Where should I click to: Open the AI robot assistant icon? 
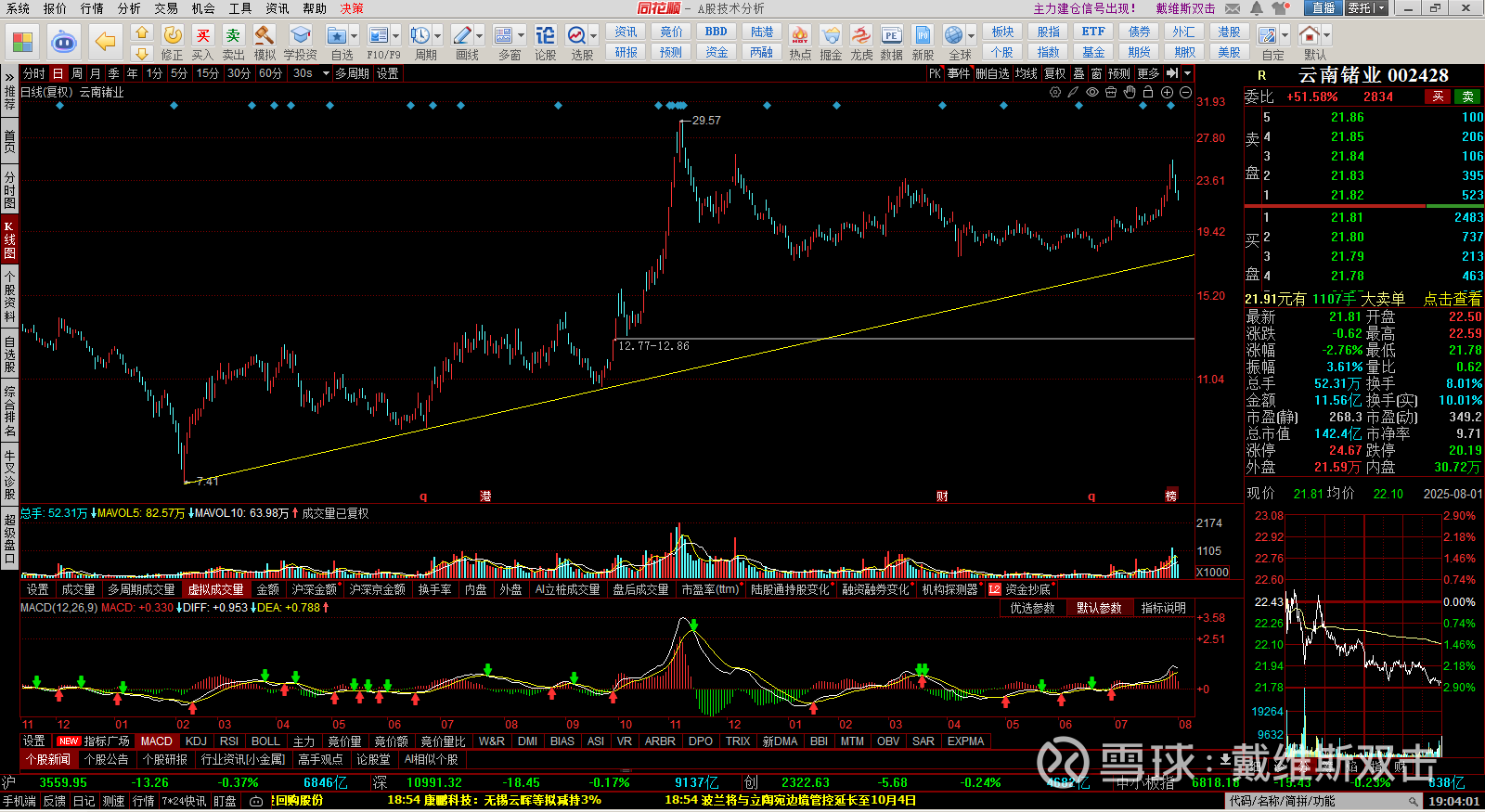pyautogui.click(x=63, y=42)
